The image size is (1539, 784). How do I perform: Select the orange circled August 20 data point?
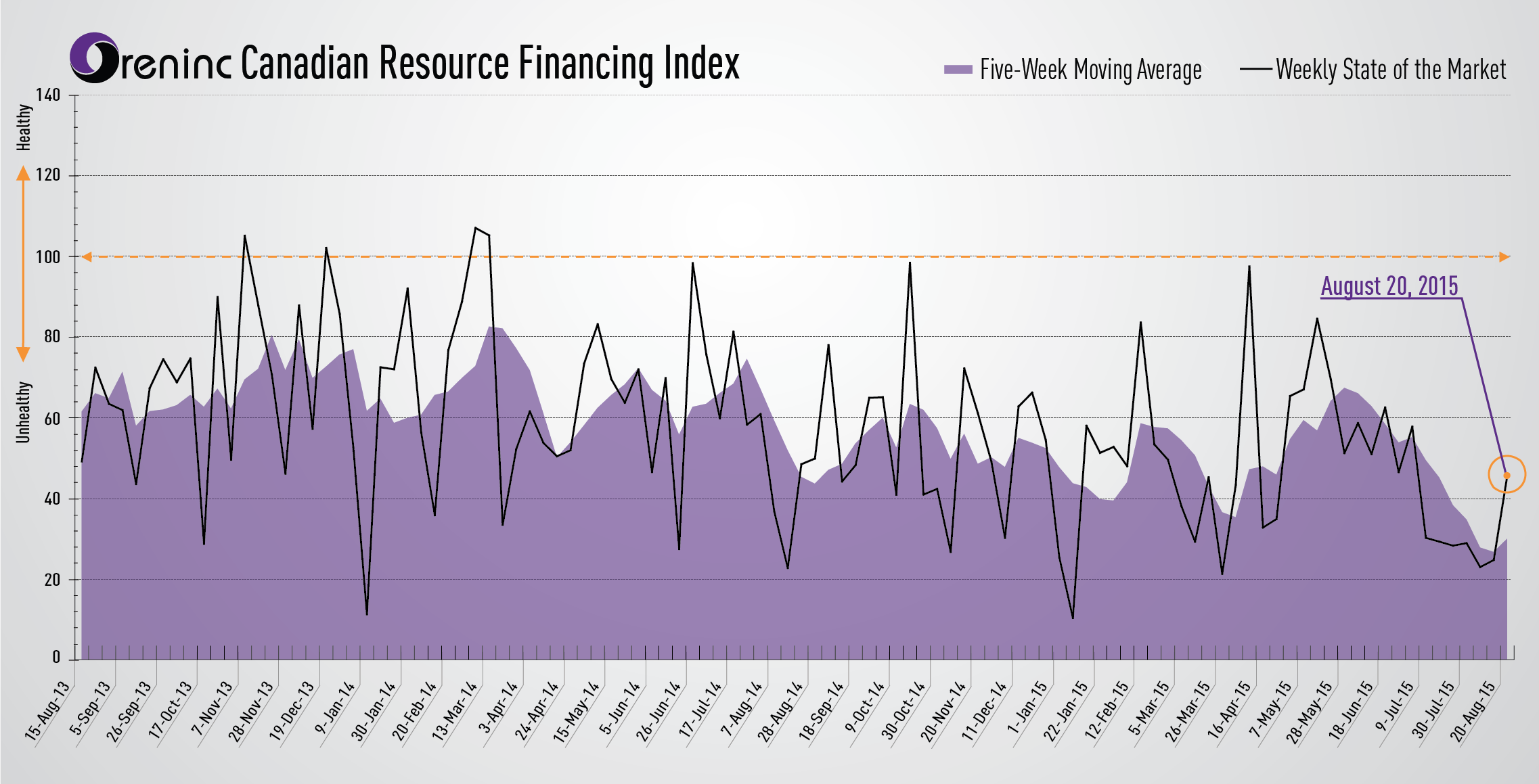(x=1507, y=475)
